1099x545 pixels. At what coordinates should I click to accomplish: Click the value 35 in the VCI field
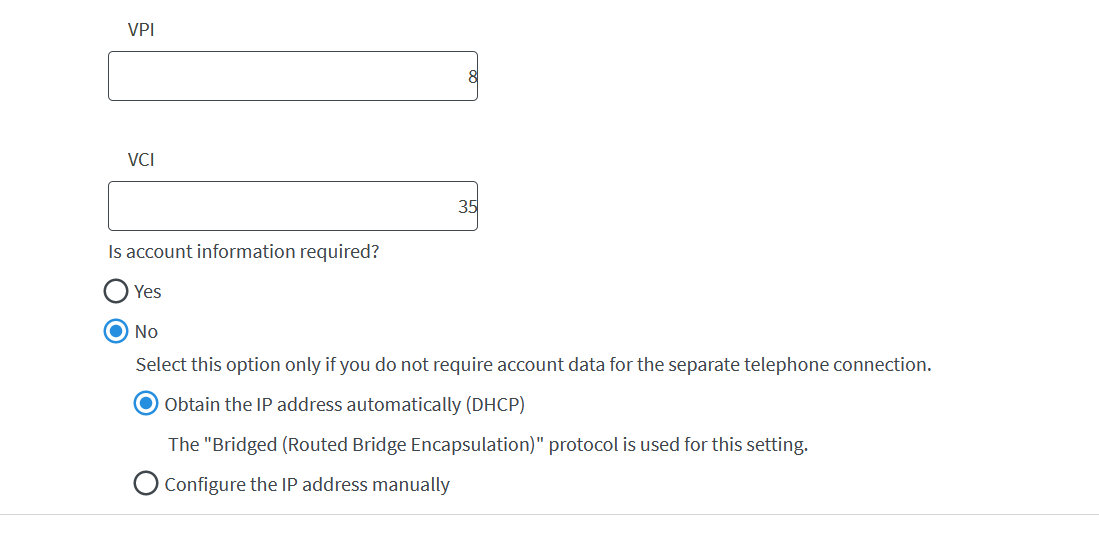click(x=467, y=207)
